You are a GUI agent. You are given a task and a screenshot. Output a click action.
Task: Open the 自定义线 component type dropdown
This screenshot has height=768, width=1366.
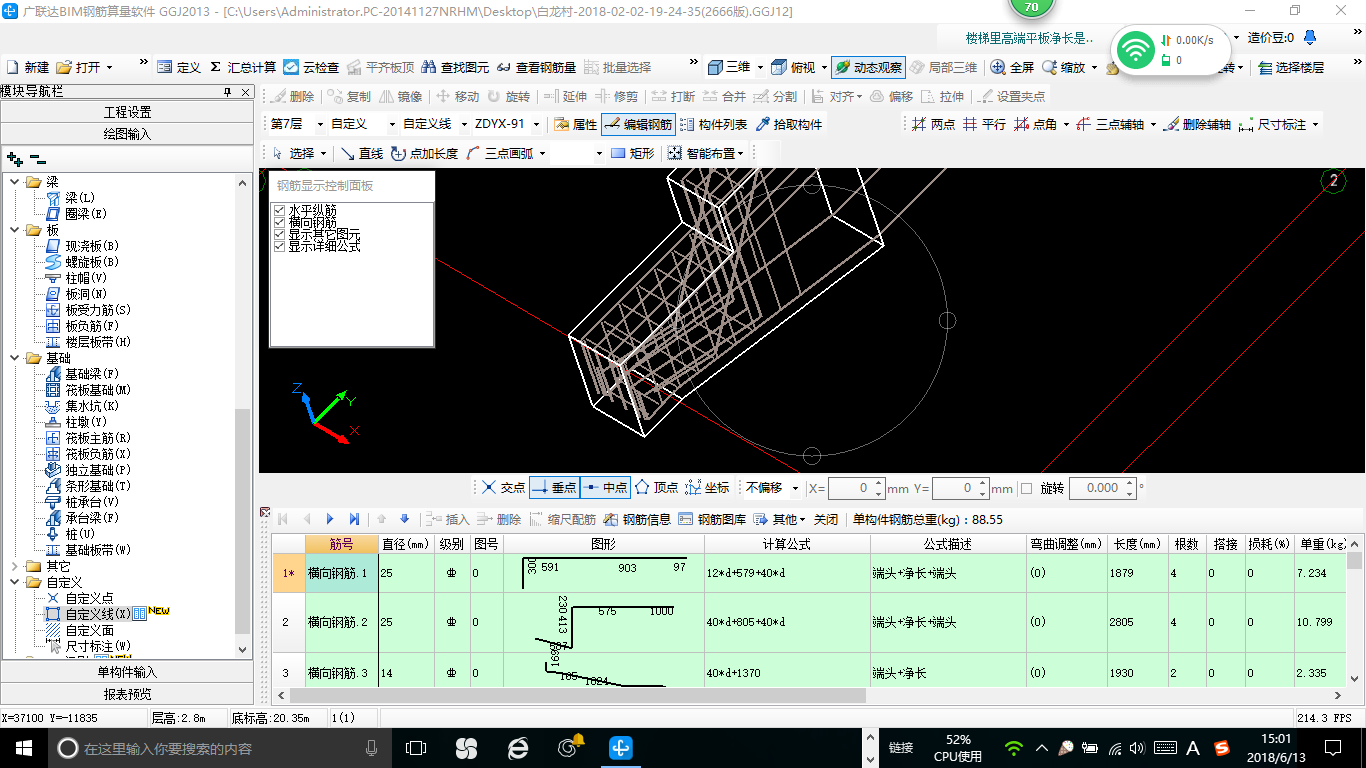point(464,125)
